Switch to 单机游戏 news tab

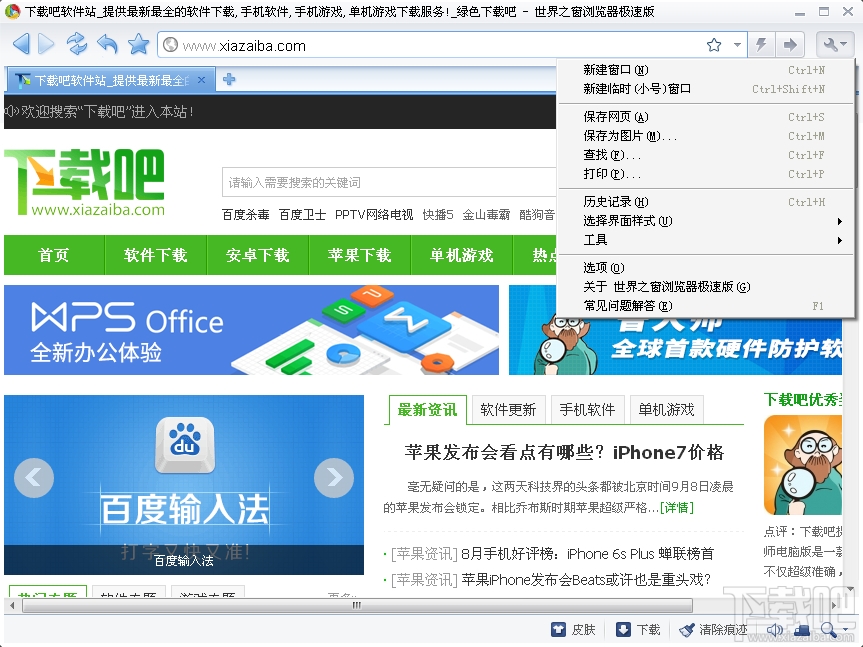point(667,410)
